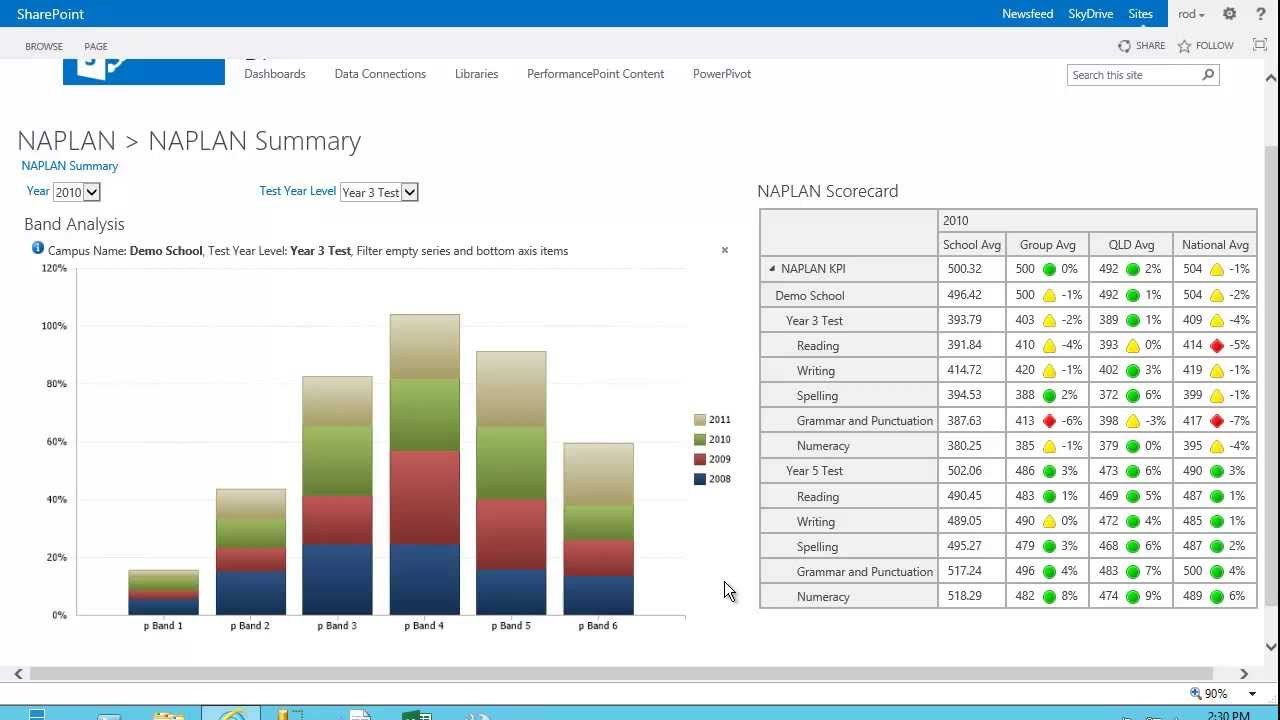Click the zoom magnifier icon in status bar
The width and height of the screenshot is (1280, 720).
(x=1197, y=693)
